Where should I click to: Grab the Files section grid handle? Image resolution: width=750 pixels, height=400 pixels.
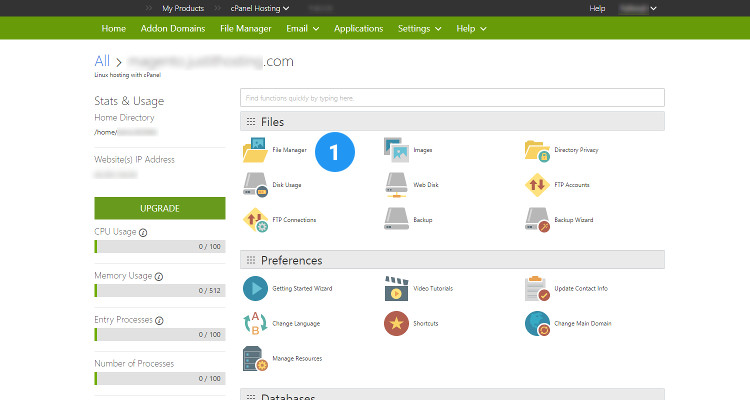pyautogui.click(x=251, y=122)
